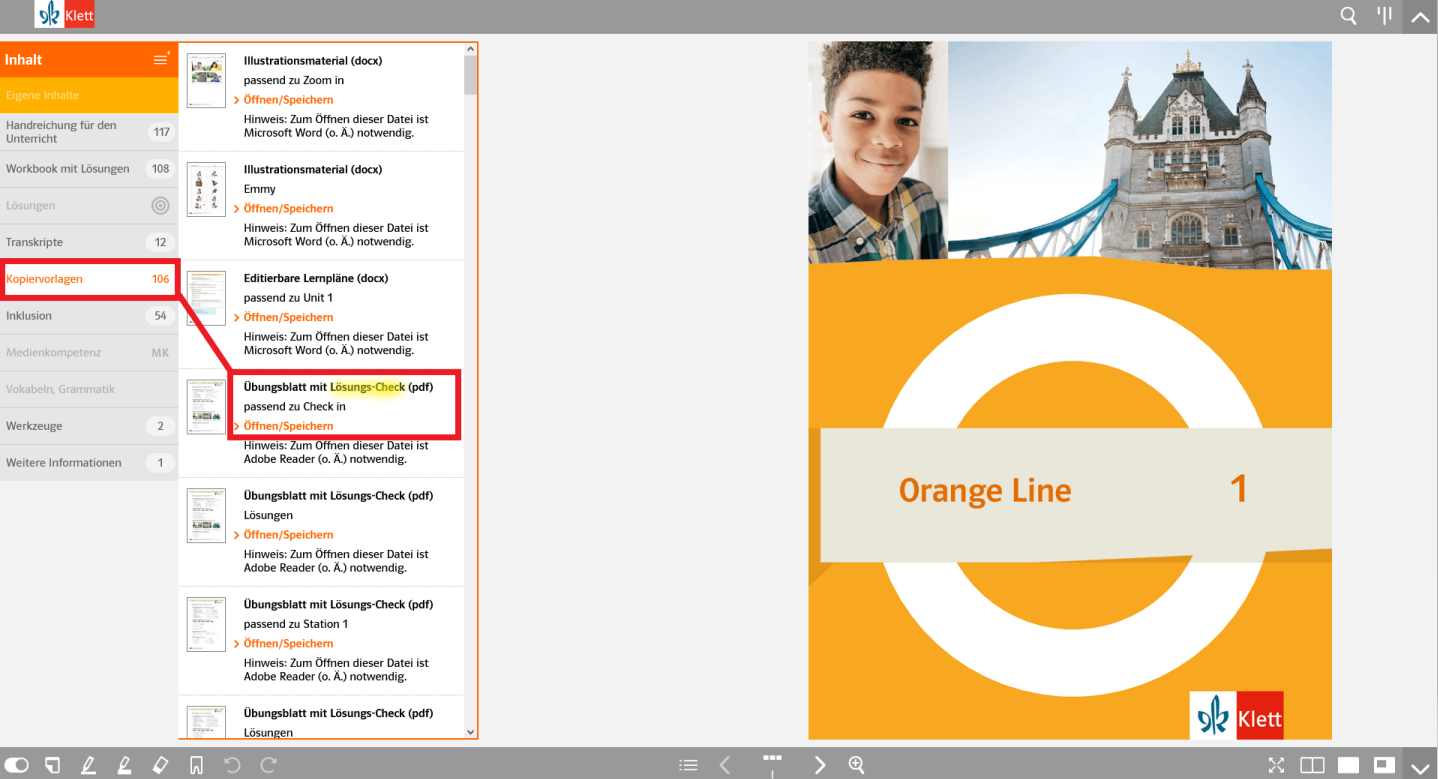The width and height of the screenshot is (1438, 779).
Task: Open Weitere Informationen section
Action: [x=89, y=463]
